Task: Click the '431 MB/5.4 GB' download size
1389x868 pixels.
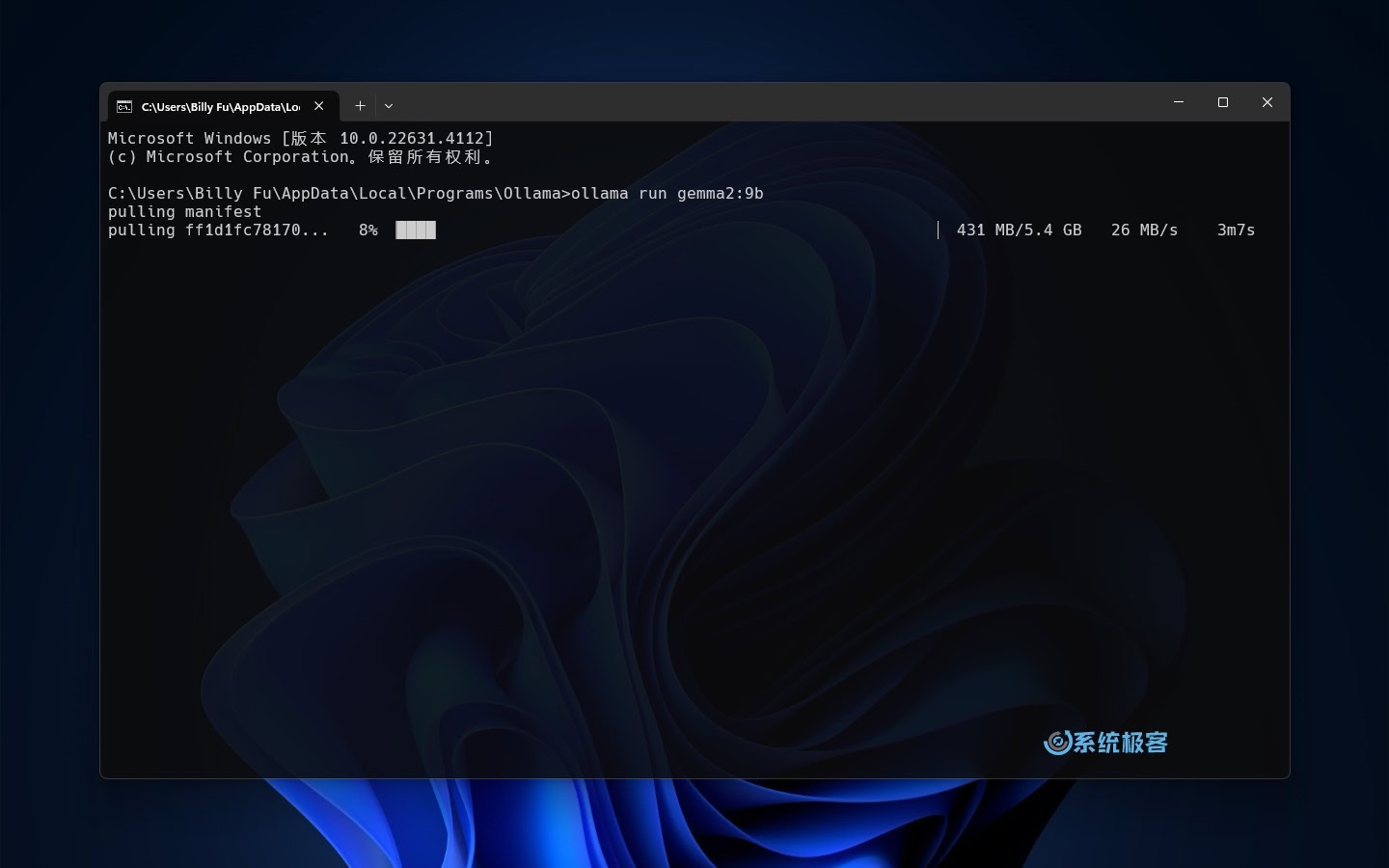Action: coord(1019,230)
